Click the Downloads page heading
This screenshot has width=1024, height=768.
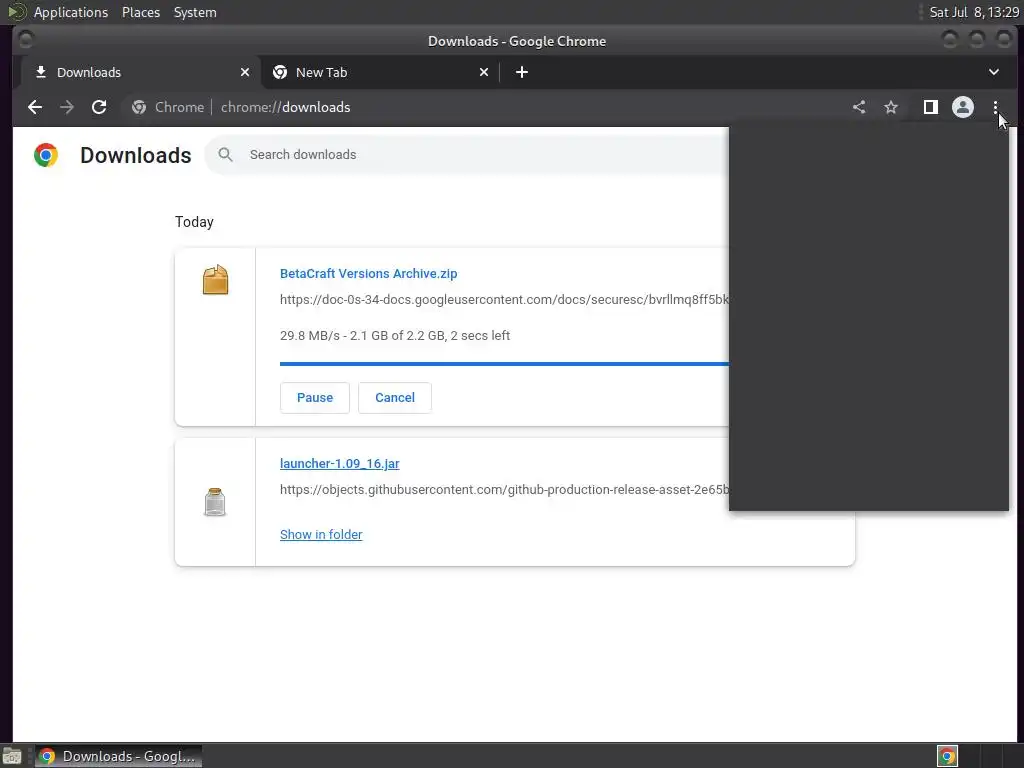pyautogui.click(x=136, y=155)
